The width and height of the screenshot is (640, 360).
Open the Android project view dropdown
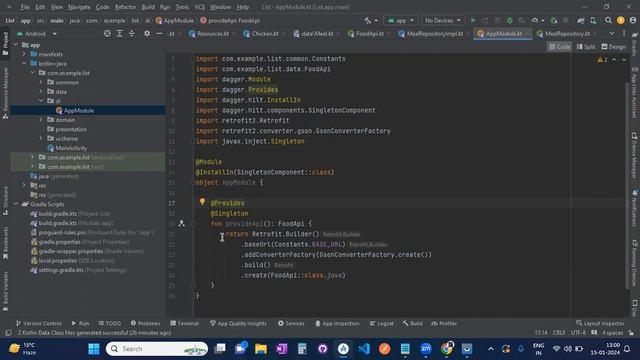[36, 34]
